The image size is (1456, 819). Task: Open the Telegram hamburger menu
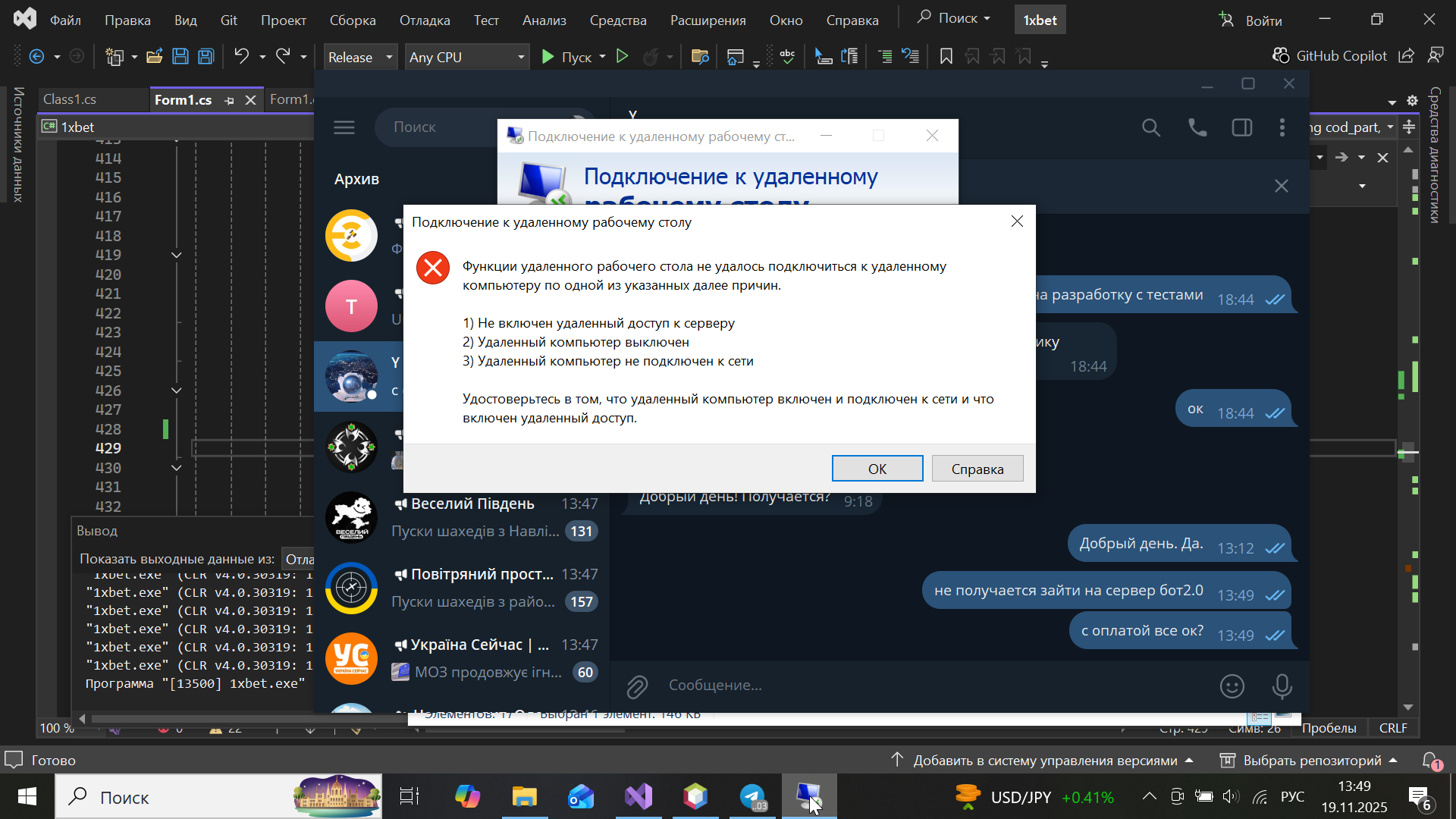click(344, 127)
